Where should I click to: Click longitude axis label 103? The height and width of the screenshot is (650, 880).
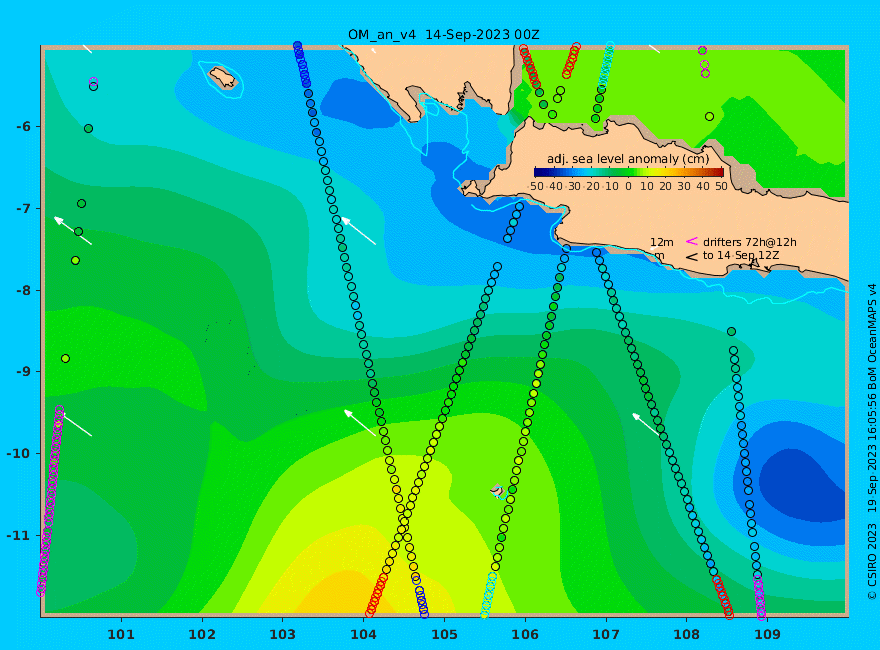282,634
